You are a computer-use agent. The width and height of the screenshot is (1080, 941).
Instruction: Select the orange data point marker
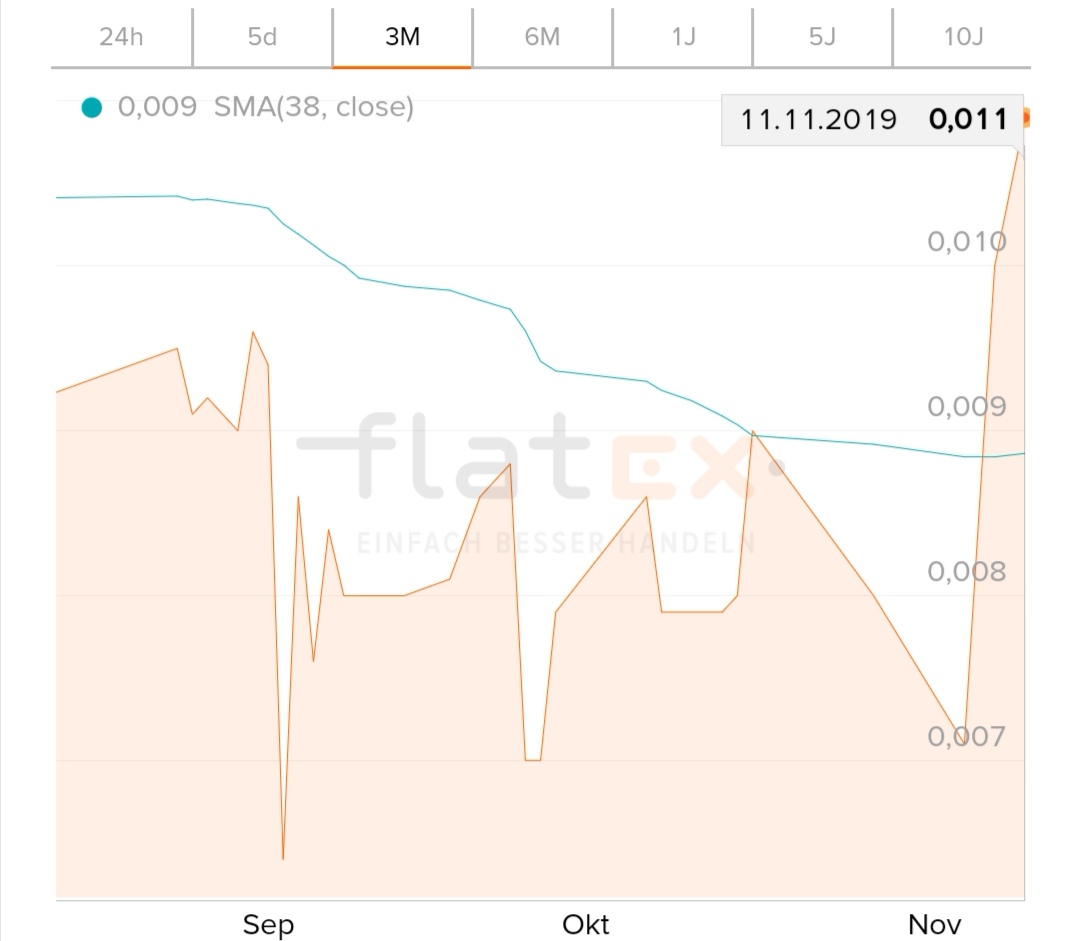1023,119
